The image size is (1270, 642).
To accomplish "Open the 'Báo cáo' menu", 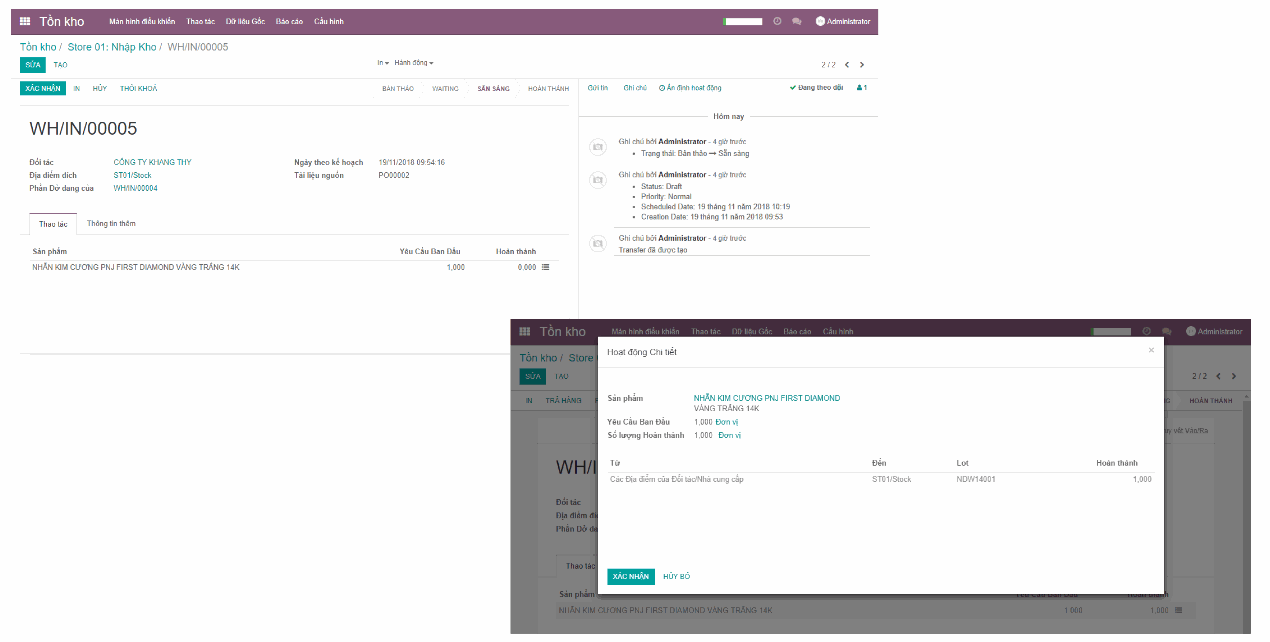I will pos(288,20).
